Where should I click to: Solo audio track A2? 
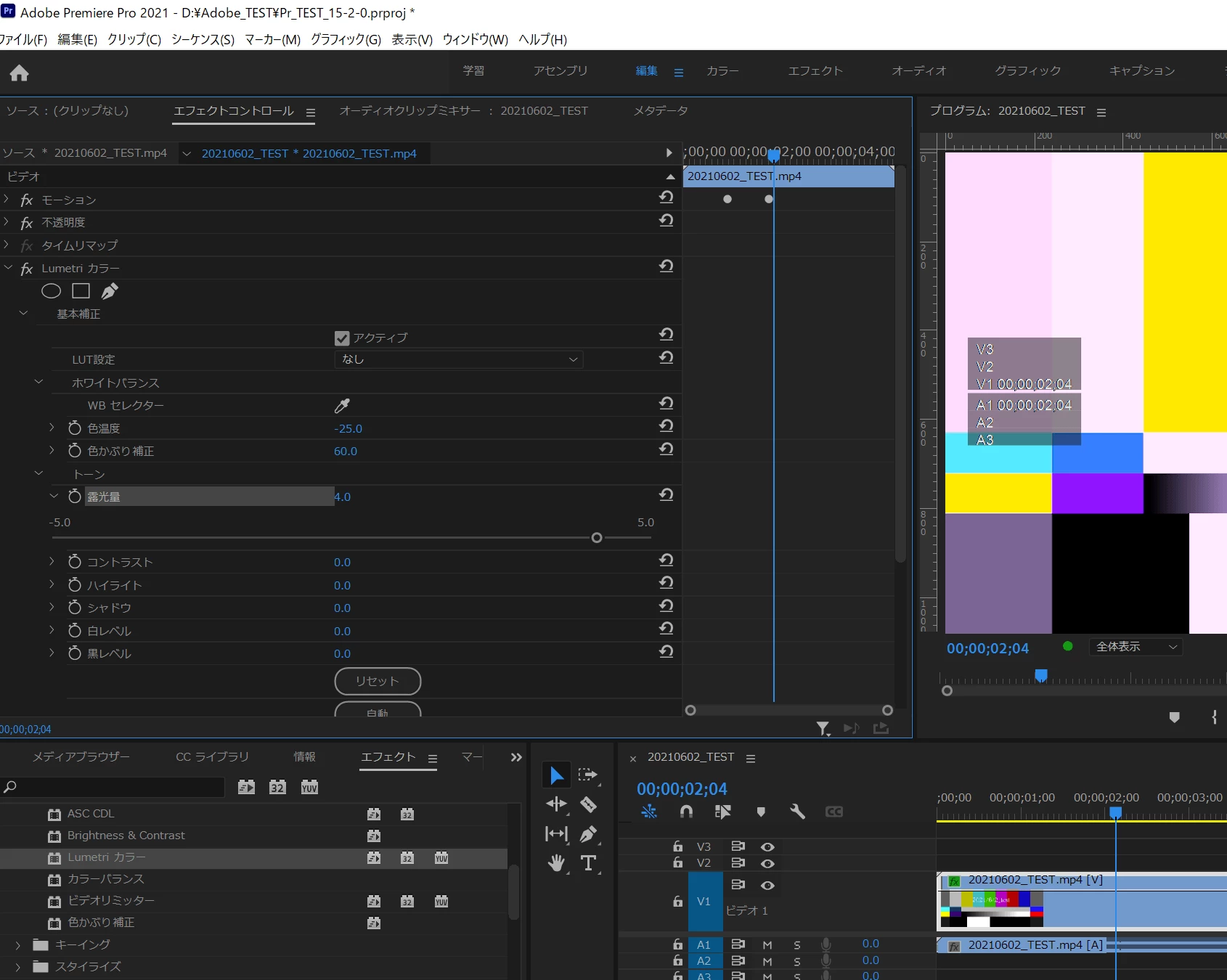coord(797,962)
